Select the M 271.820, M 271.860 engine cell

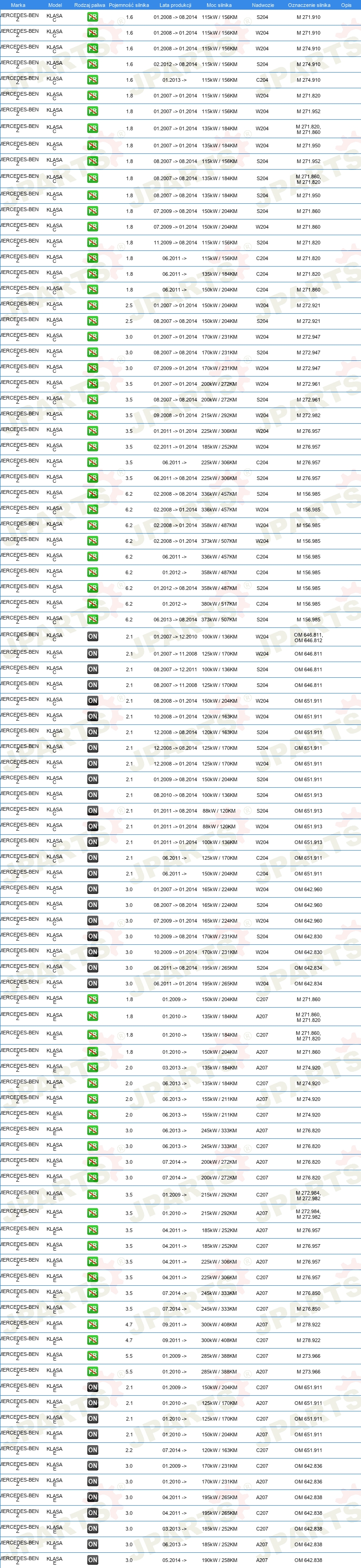point(308,129)
